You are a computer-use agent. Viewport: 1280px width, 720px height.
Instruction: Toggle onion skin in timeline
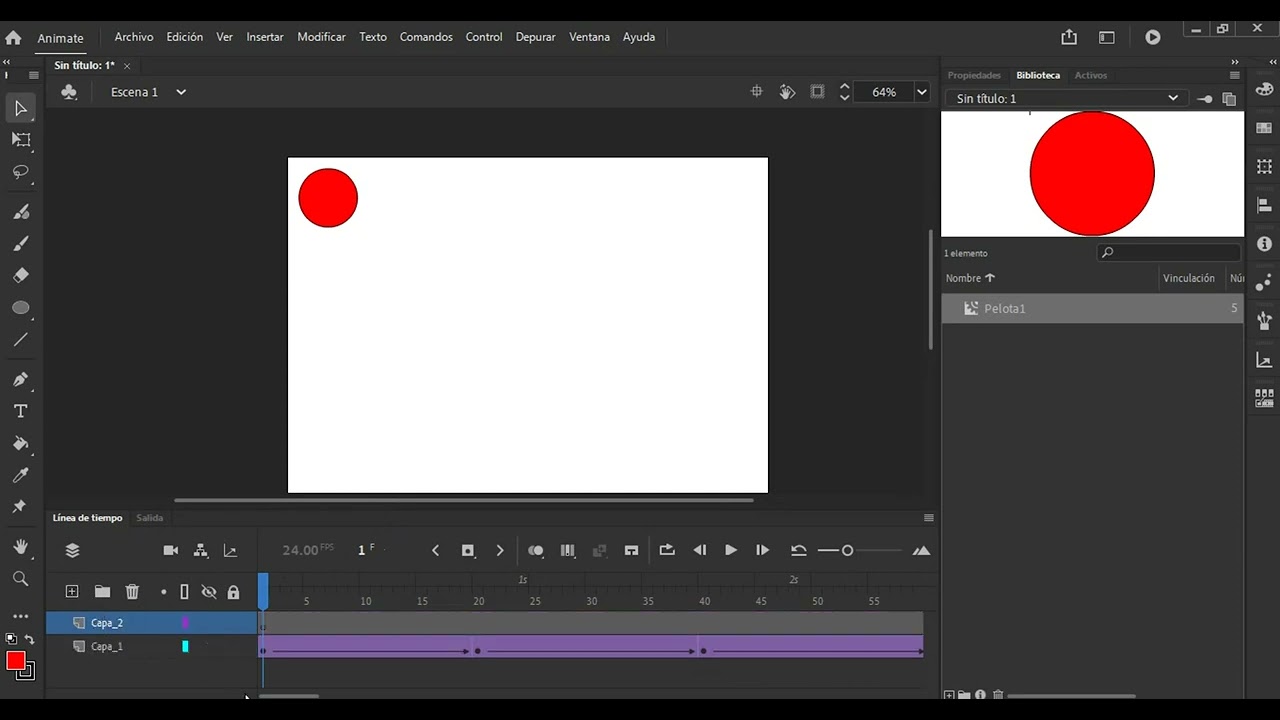(536, 550)
